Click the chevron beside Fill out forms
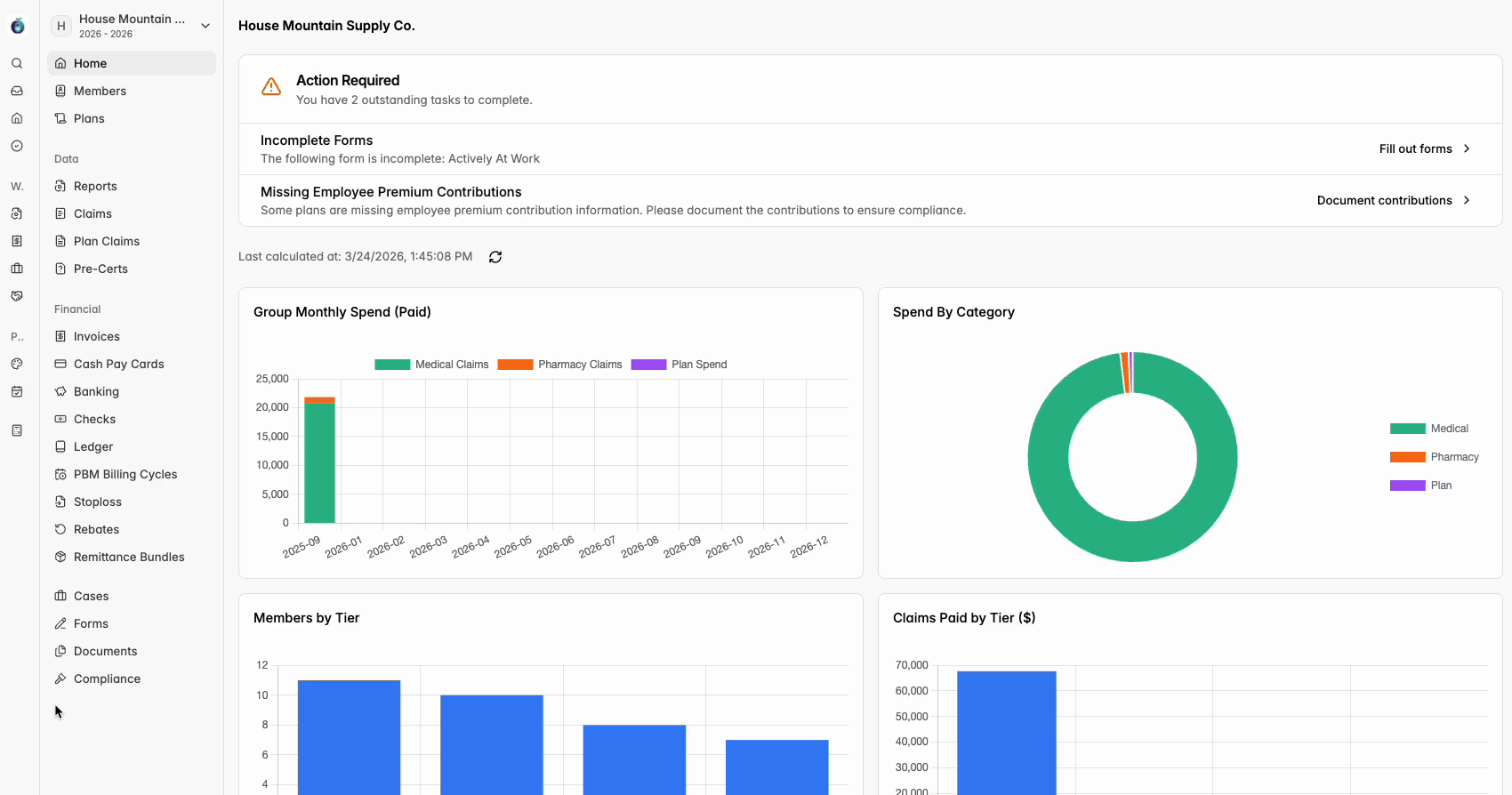 1467,149
